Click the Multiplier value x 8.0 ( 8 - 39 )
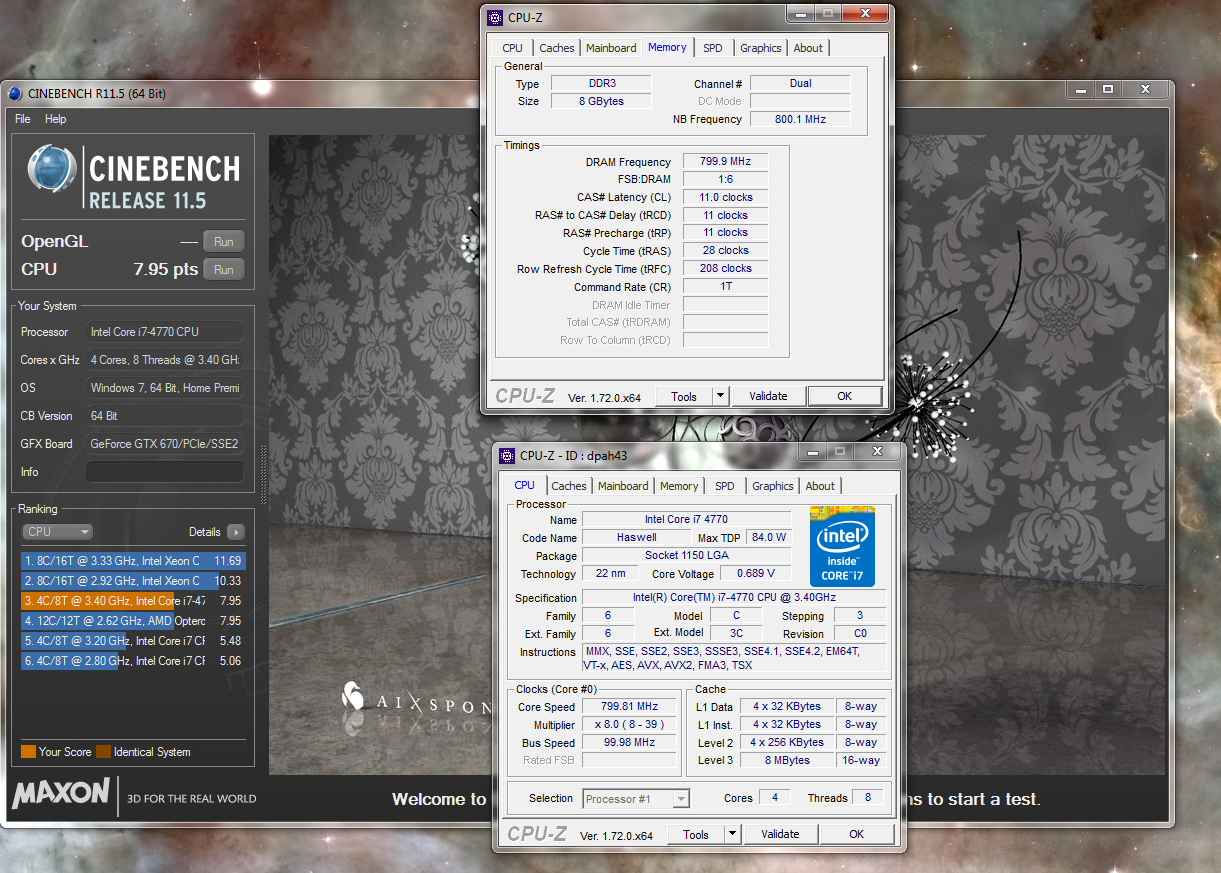Screen dimensions: 1221x873 629,725
